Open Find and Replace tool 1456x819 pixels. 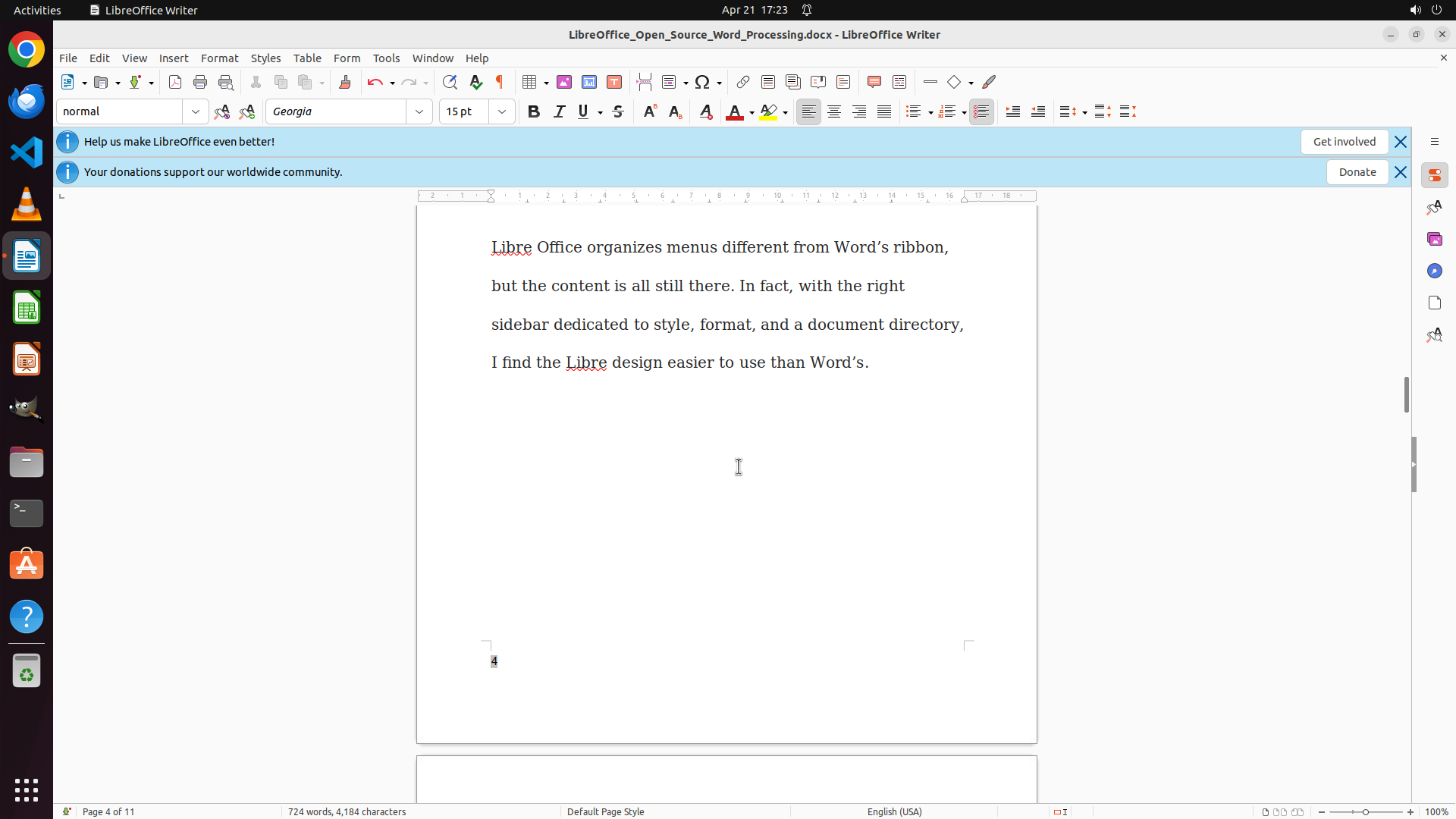click(450, 82)
